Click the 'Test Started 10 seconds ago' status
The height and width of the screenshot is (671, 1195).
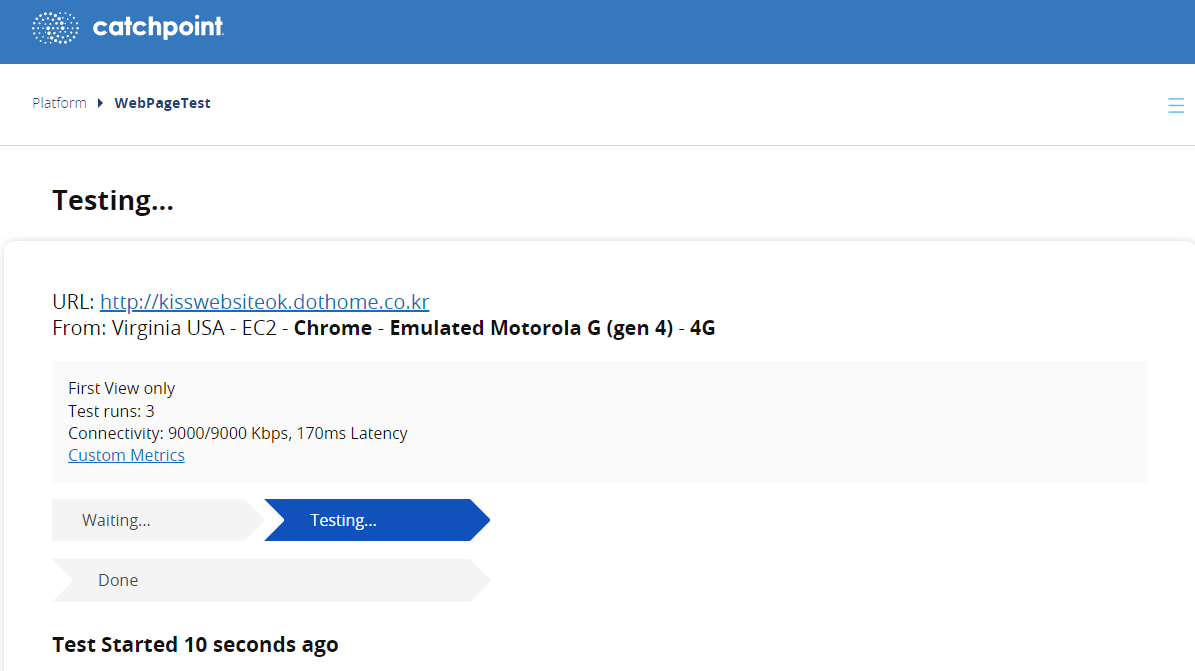[195, 645]
